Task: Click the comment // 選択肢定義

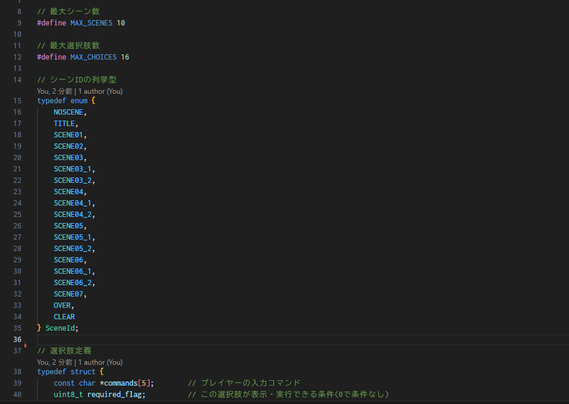Action: (x=64, y=351)
